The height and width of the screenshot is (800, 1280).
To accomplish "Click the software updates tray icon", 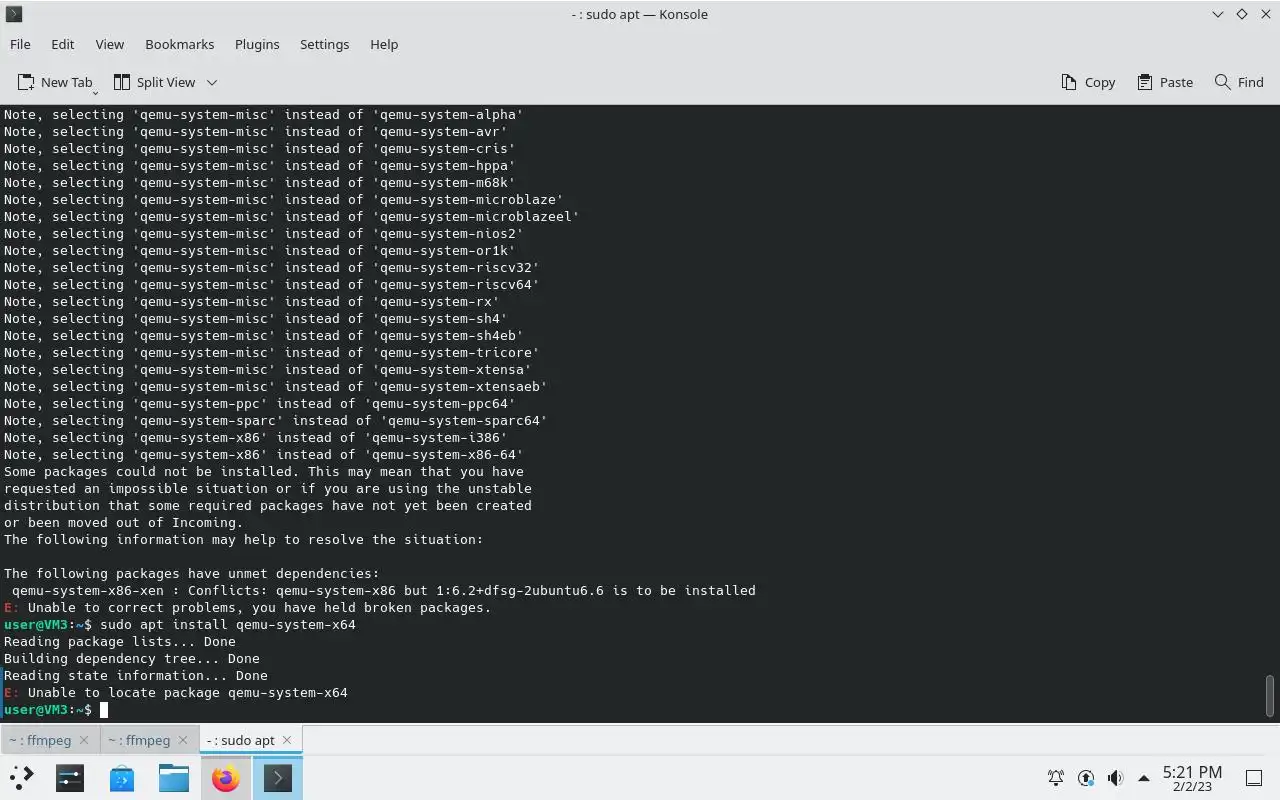I will pos(1086,777).
